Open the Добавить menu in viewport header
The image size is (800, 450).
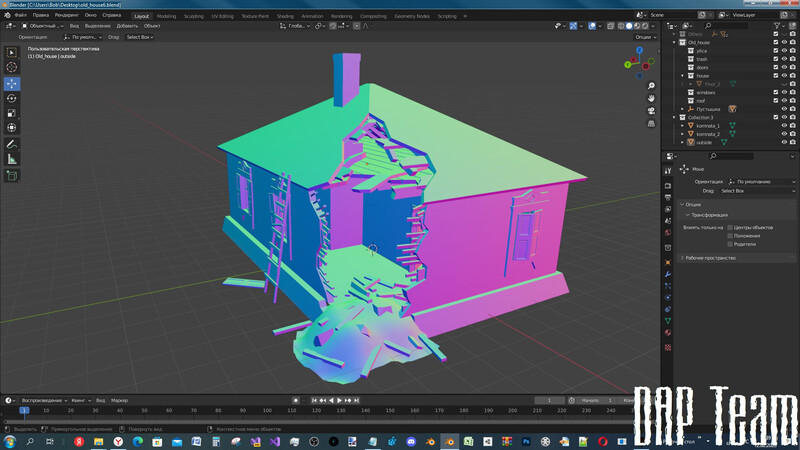point(127,26)
